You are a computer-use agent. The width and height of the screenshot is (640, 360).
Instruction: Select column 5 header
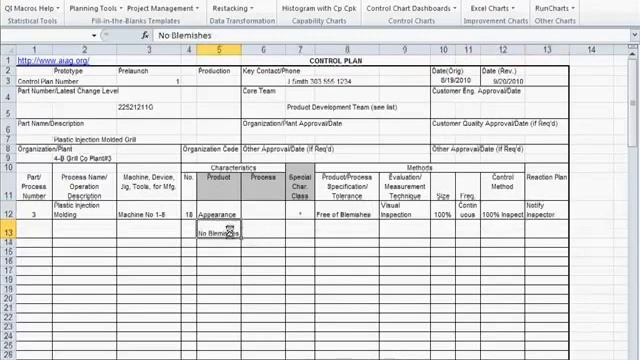point(219,50)
